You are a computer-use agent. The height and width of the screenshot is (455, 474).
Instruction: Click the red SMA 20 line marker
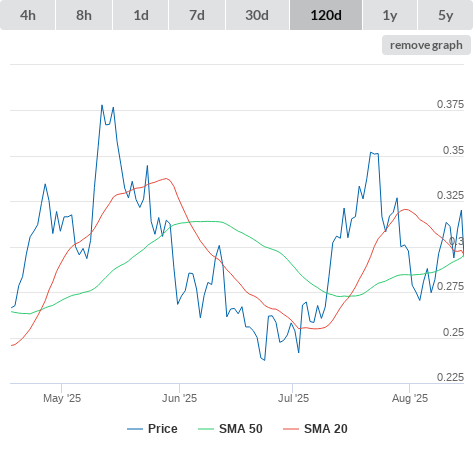(291, 429)
